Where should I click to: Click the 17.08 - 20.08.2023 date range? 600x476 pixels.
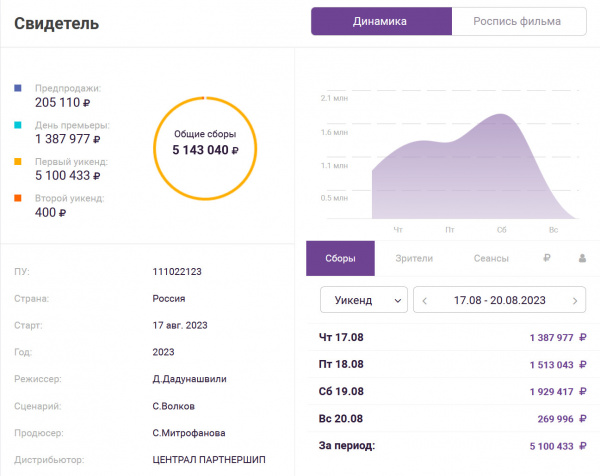click(500, 300)
